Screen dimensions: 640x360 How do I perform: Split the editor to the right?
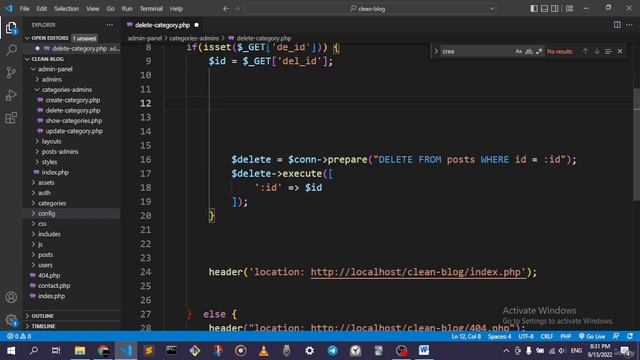click(x=617, y=25)
